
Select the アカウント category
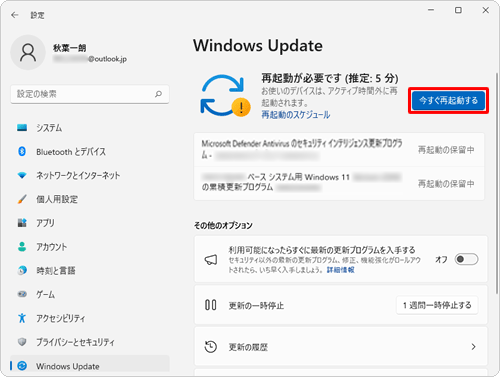(90, 247)
